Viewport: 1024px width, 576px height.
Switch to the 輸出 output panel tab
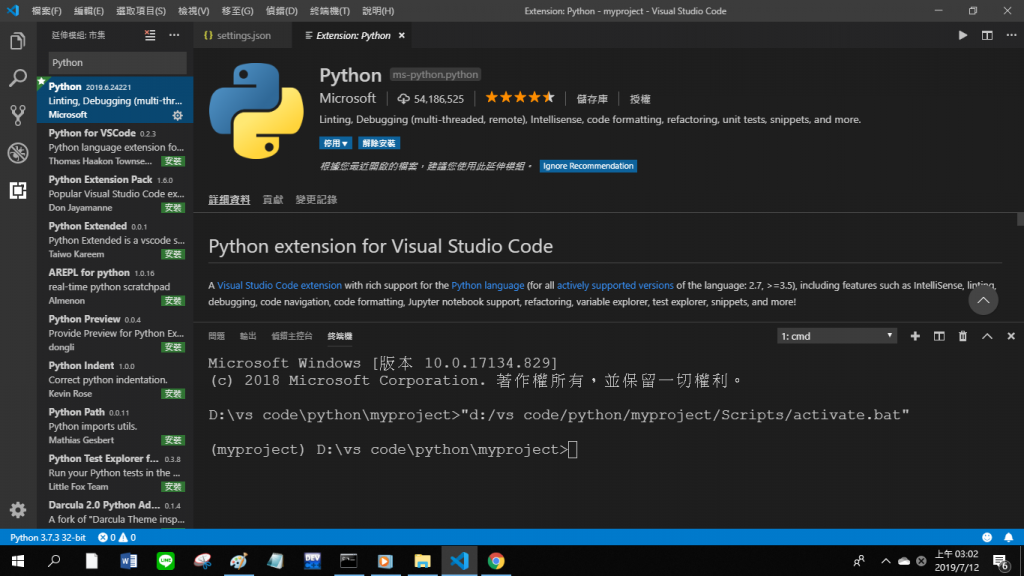click(248, 336)
